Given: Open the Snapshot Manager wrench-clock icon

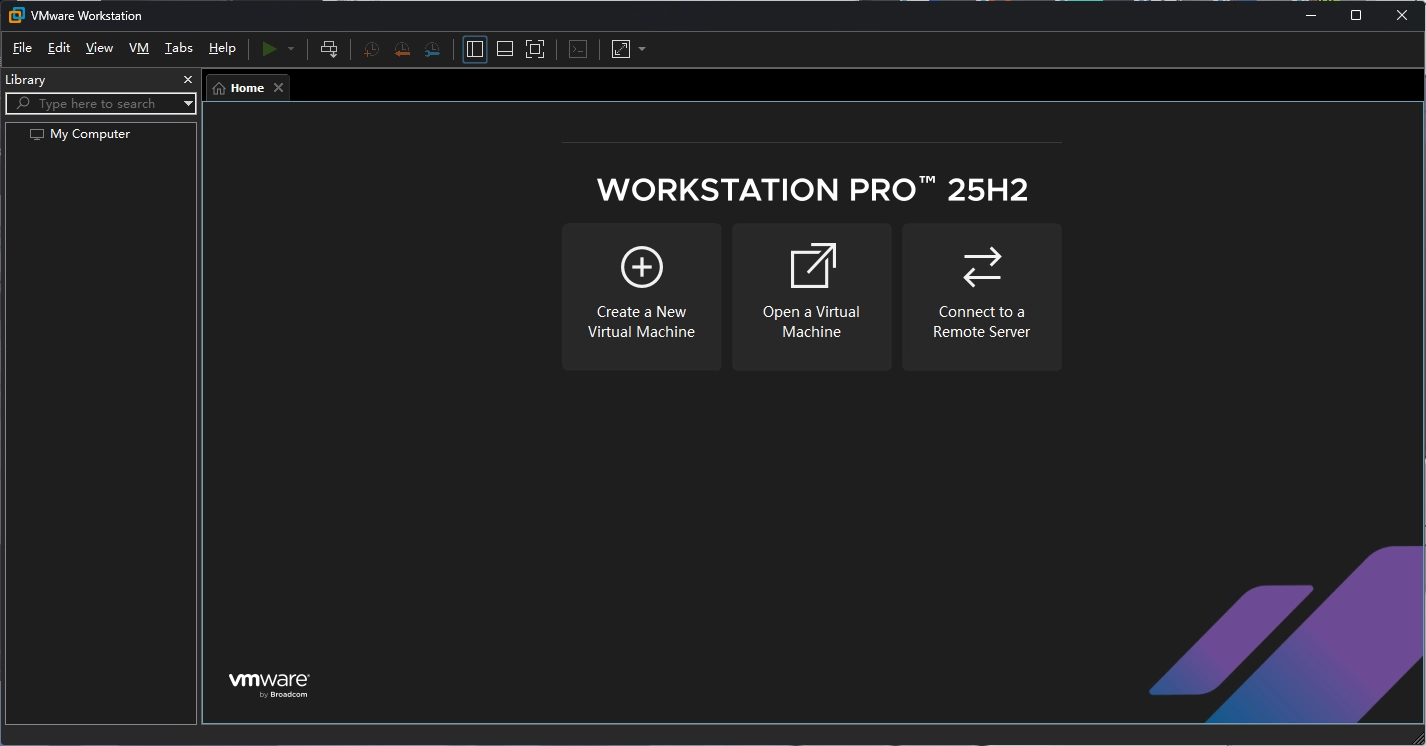Looking at the screenshot, I should pyautogui.click(x=432, y=49).
